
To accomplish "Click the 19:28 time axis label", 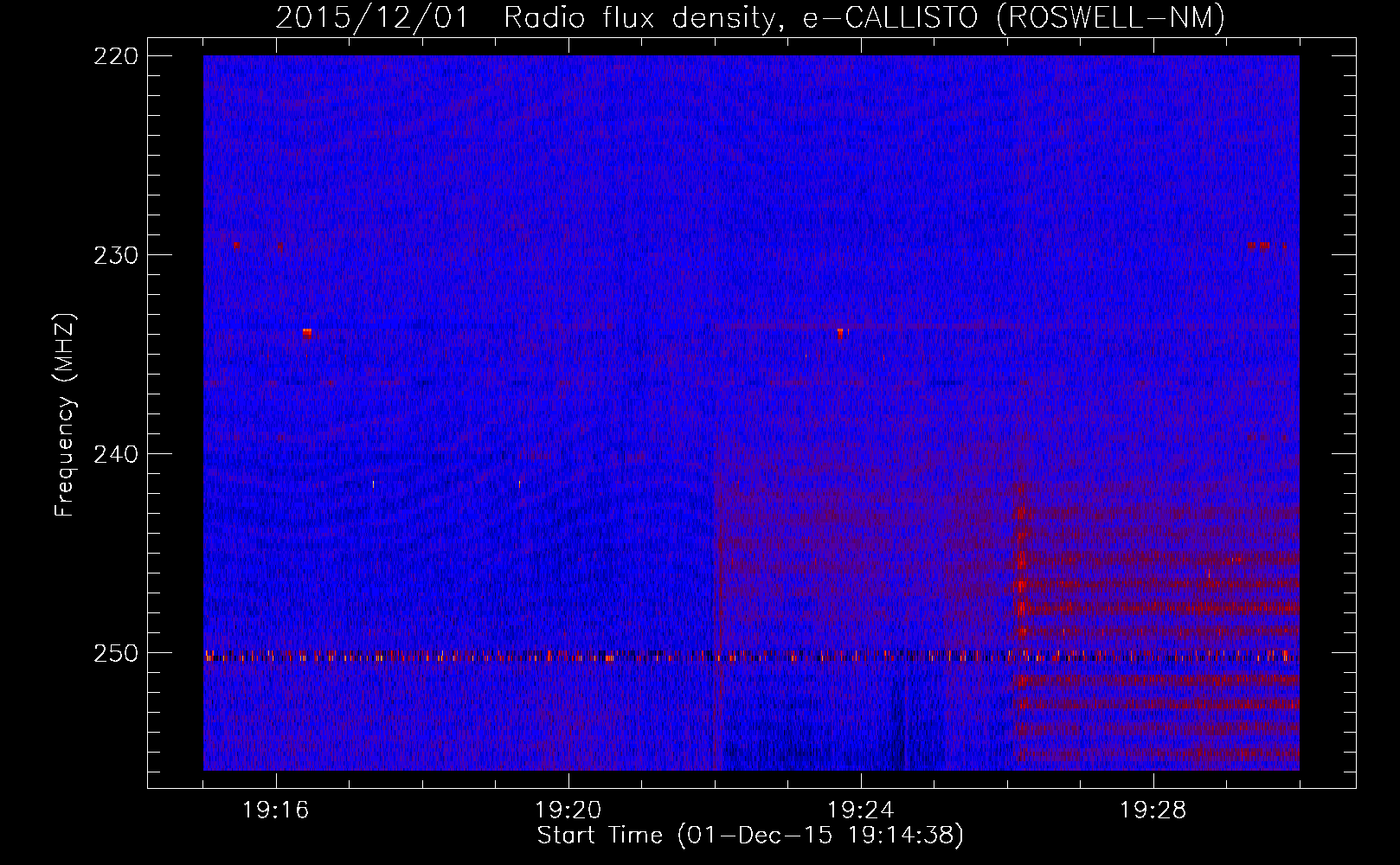I will tap(1153, 811).
